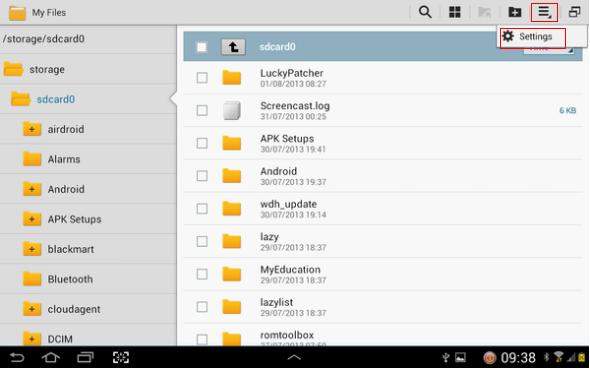Select airdroid label in tree

[66, 129]
